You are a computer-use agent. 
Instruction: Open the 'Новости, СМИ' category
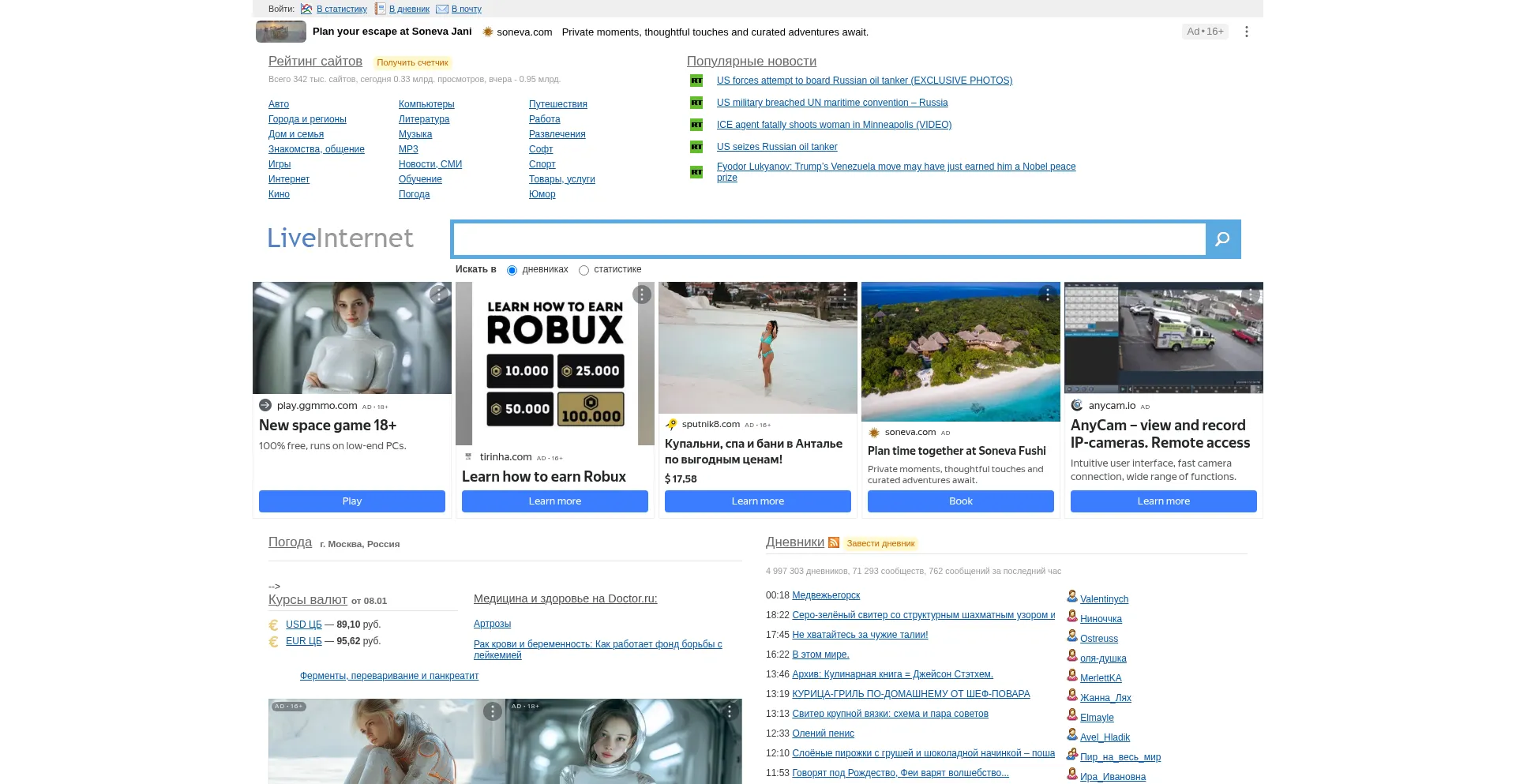coord(430,164)
